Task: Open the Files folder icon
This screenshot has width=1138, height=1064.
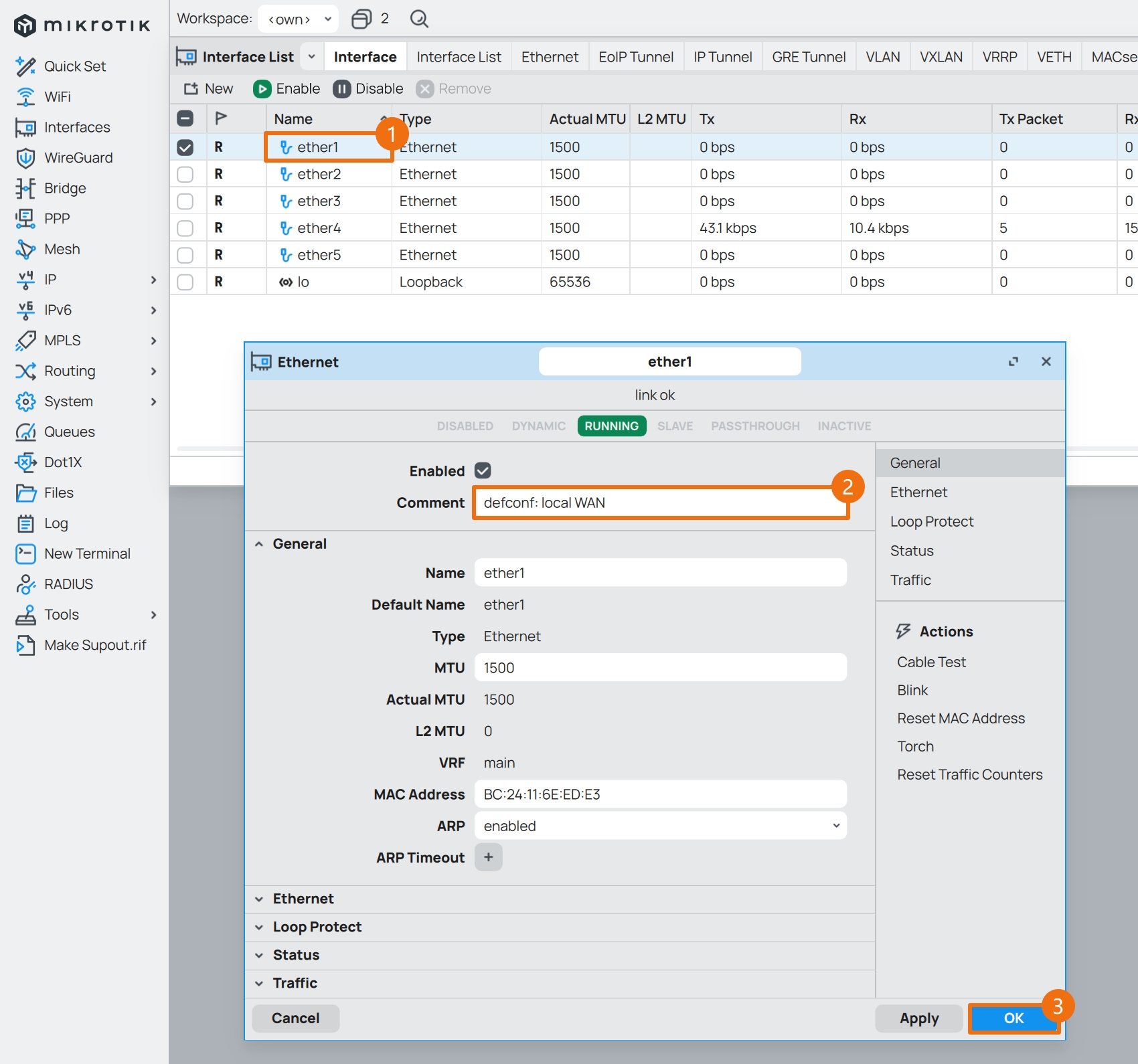Action: point(25,493)
